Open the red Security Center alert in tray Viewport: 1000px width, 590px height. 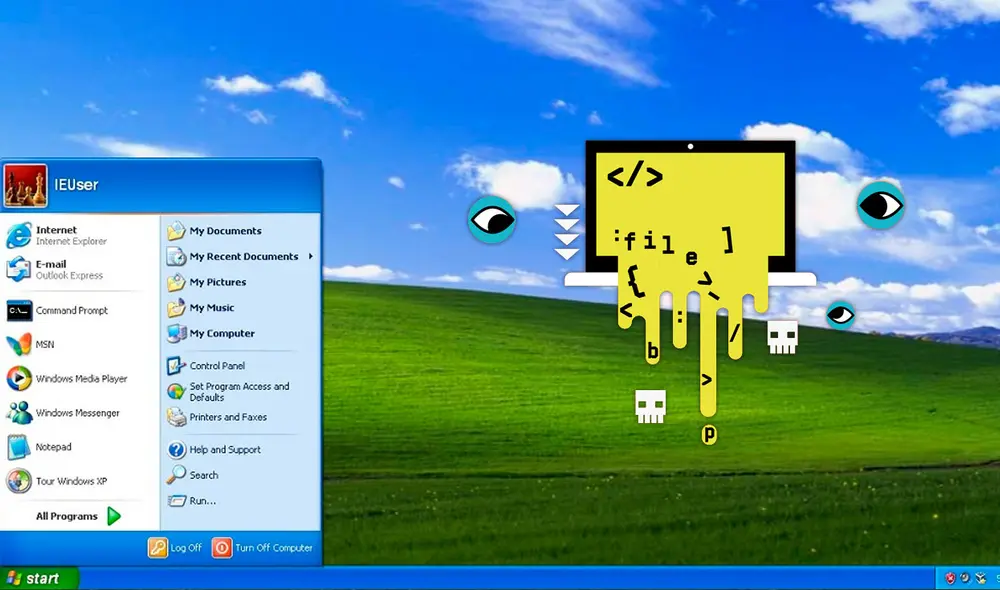pyautogui.click(x=950, y=578)
